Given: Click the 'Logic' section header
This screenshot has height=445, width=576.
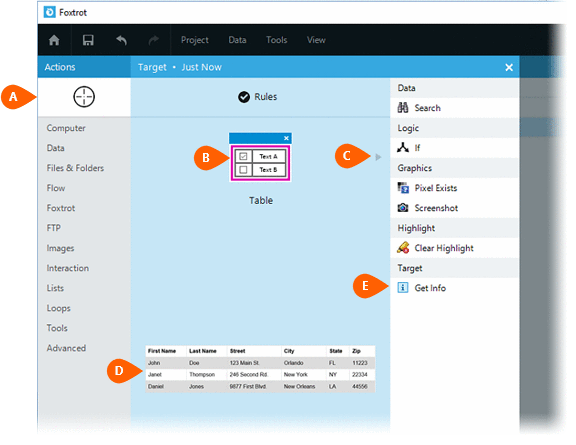Looking at the screenshot, I should (x=454, y=128).
